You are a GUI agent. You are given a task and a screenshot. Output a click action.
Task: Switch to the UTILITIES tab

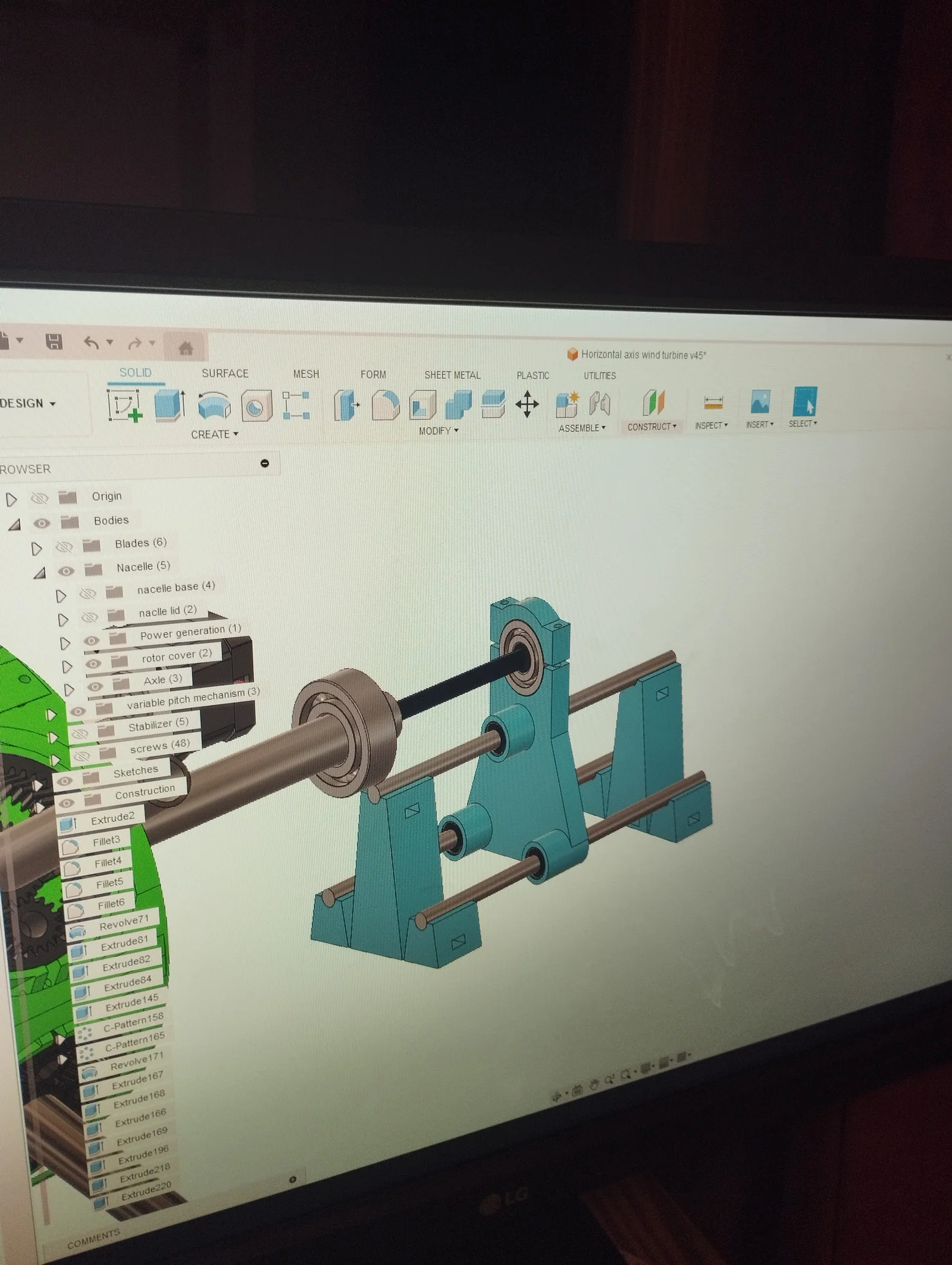click(600, 376)
